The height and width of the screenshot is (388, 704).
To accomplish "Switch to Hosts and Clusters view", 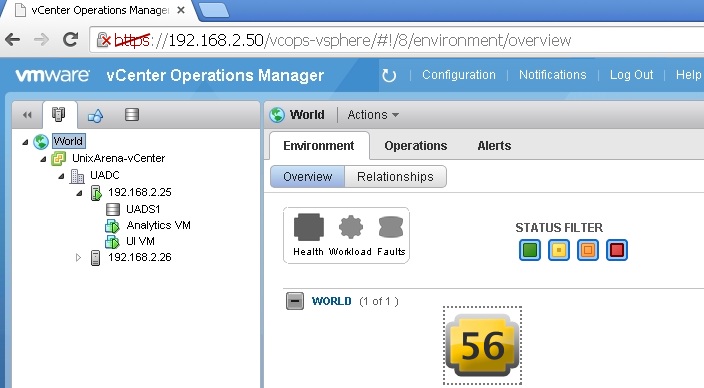I will pos(59,115).
